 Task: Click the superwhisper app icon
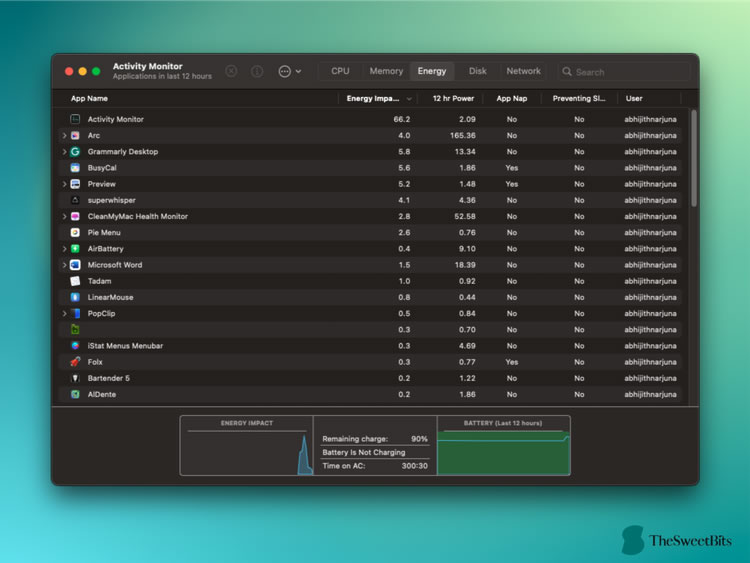[x=75, y=200]
